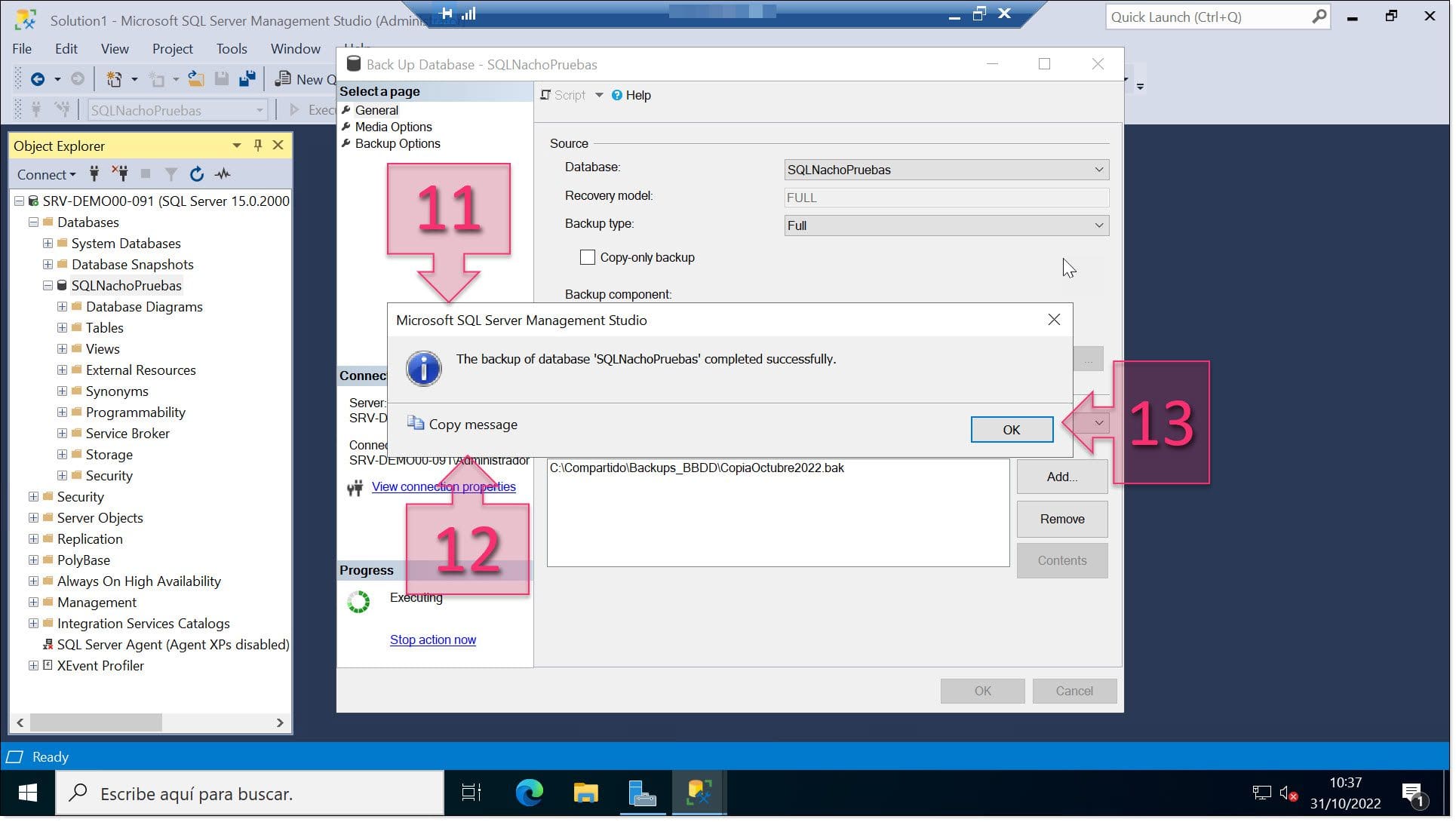Open Activity Monitor icon in Object Explorer
1456x822 pixels.
(x=223, y=175)
